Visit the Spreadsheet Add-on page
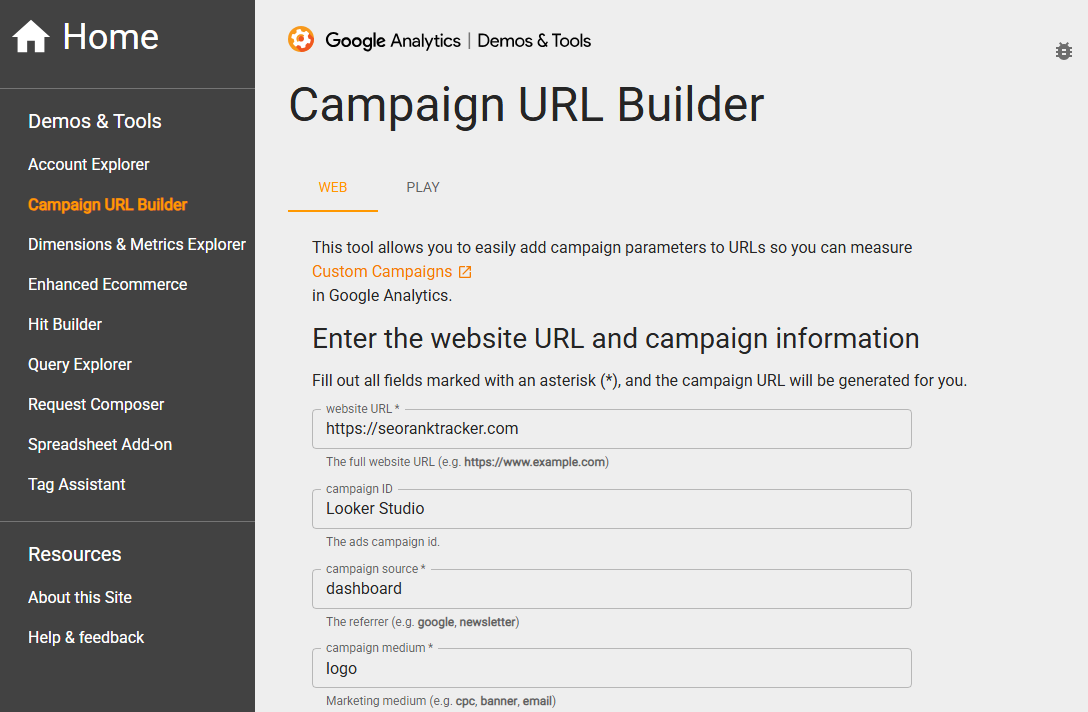Image resolution: width=1088 pixels, height=712 pixels. pos(100,444)
